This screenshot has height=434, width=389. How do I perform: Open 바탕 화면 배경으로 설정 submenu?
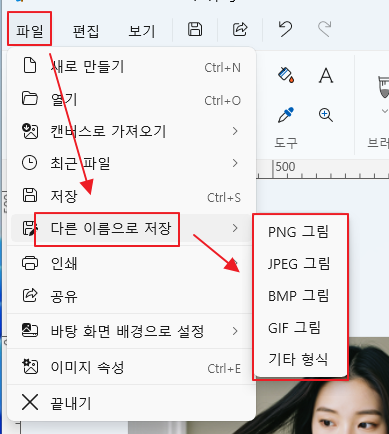click(131, 331)
